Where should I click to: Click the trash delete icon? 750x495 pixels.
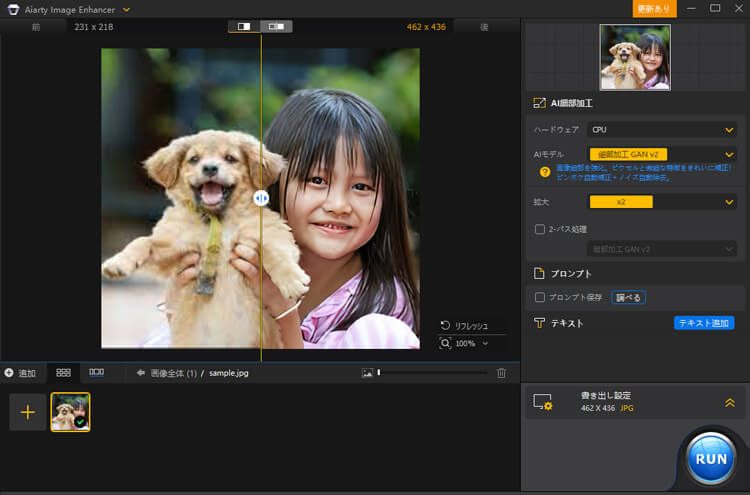[501, 373]
